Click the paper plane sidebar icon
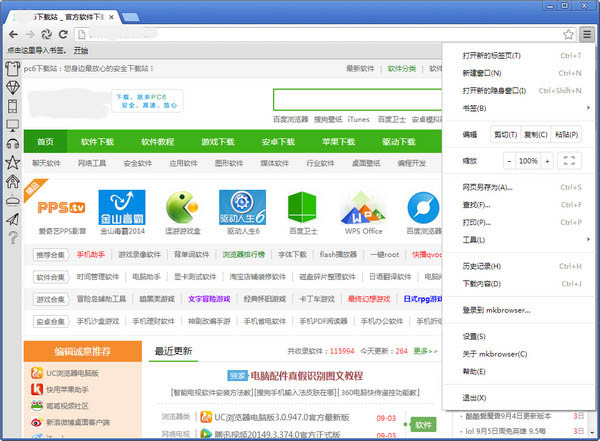 tap(13, 219)
